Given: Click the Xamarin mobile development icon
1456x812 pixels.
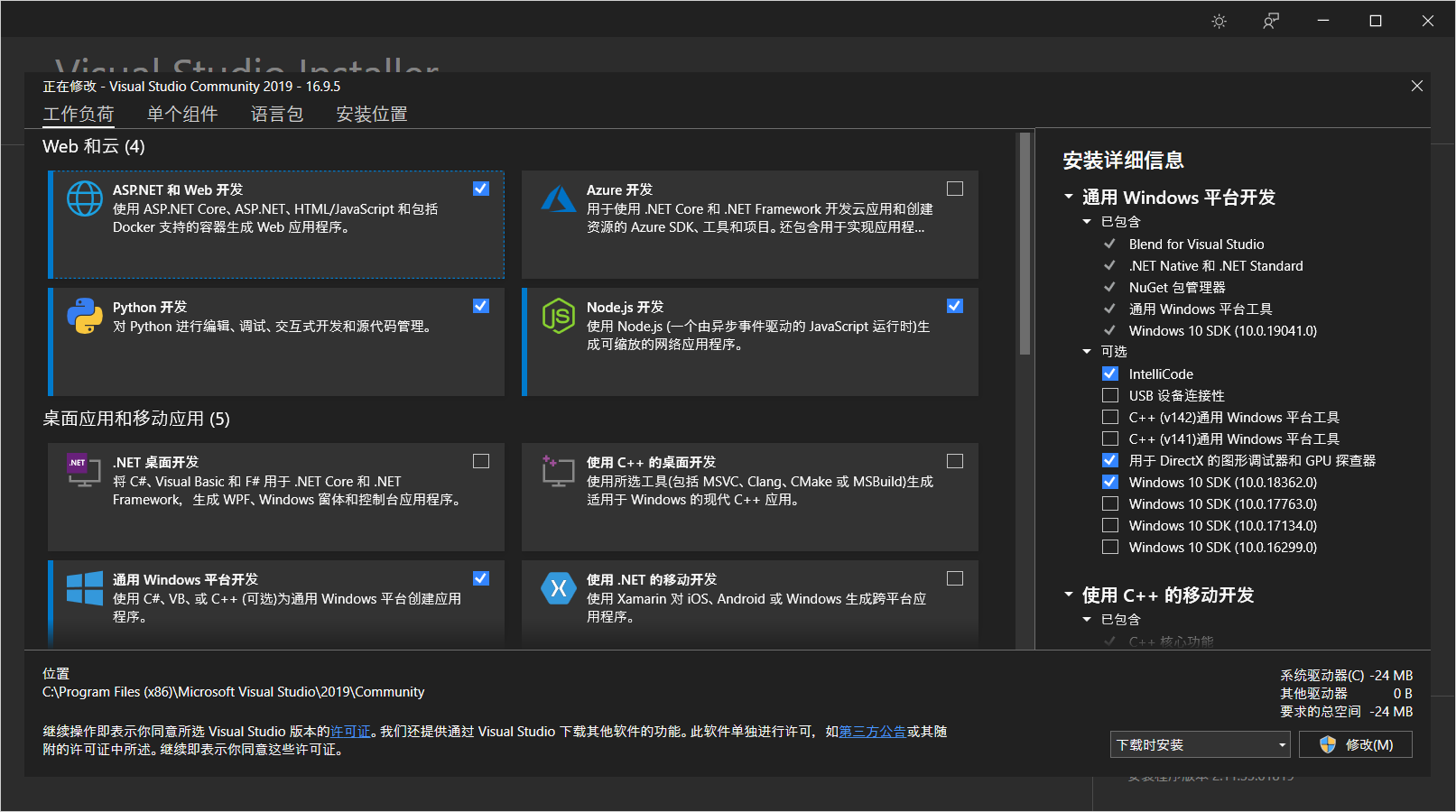Looking at the screenshot, I should click(x=559, y=588).
